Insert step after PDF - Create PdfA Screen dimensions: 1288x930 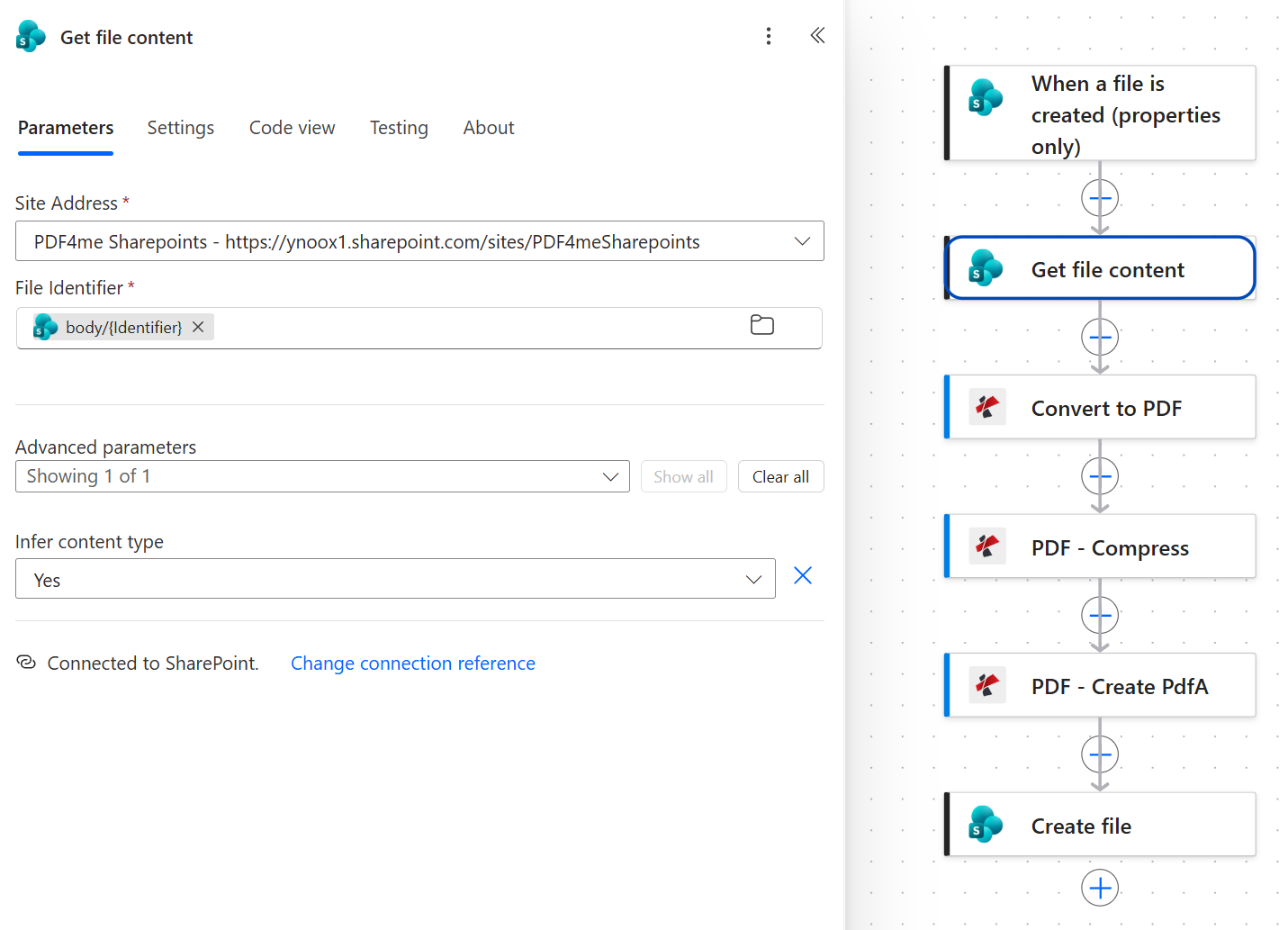tap(1100, 754)
